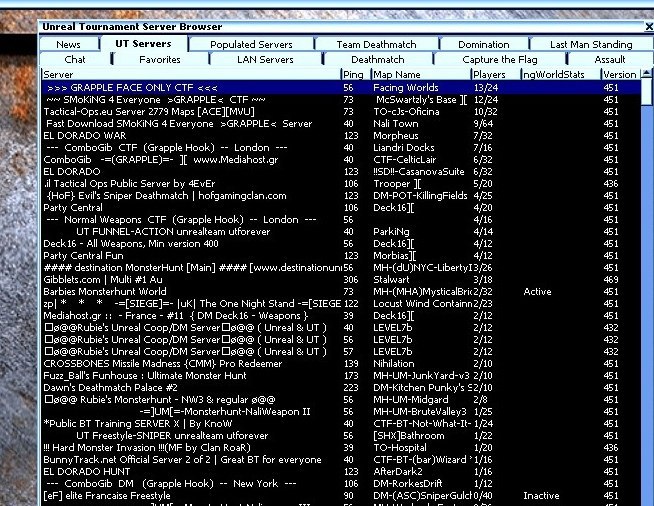654x506 pixels.
Task: Select the GRAPPLE FACE ONLY CTF server
Action: point(190,88)
